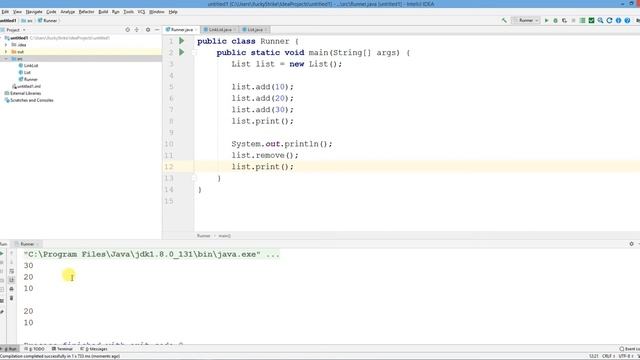Toggle soft-wrap icon in Run console
The height and width of the screenshot is (360, 640).
(x=11, y=271)
